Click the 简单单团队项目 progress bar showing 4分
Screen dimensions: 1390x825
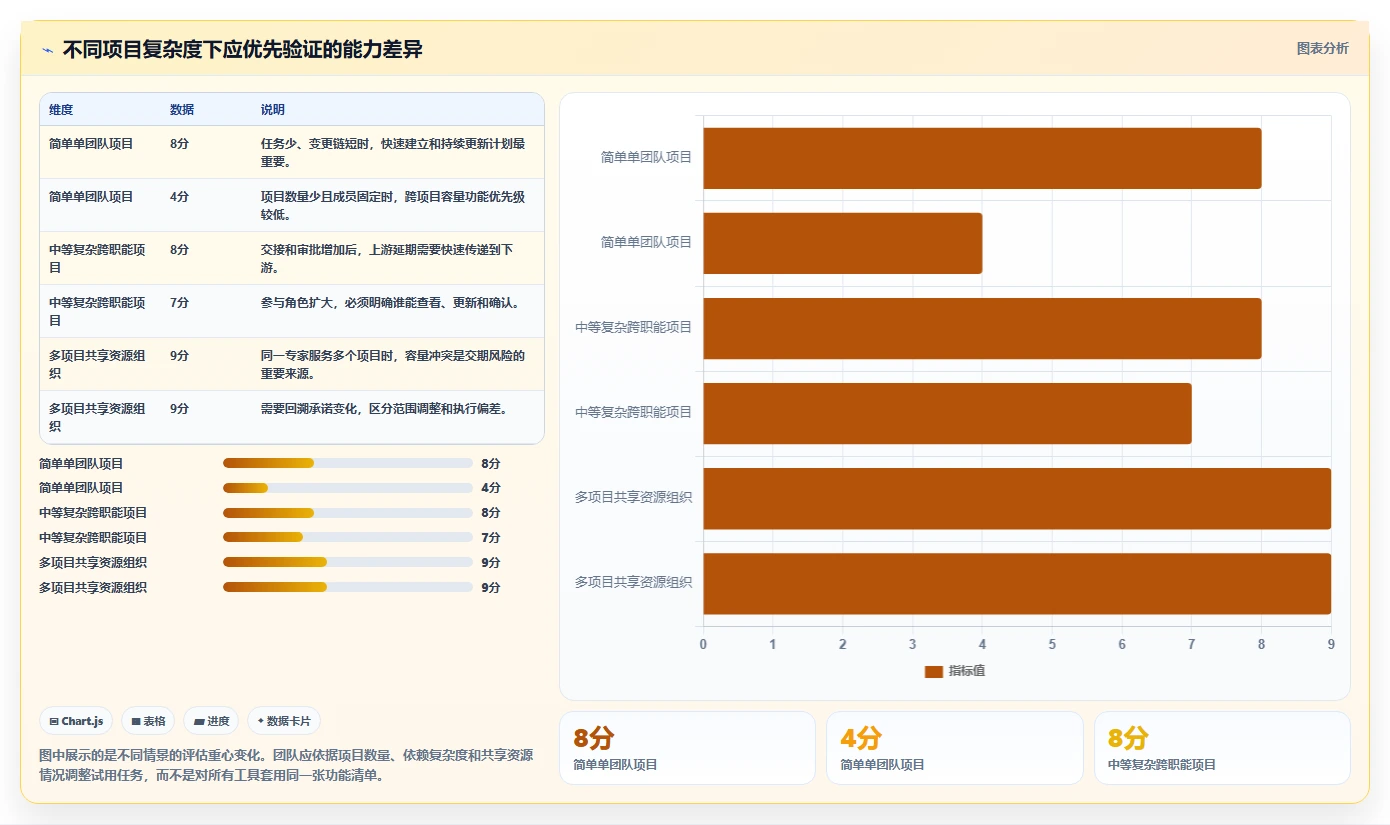347,488
